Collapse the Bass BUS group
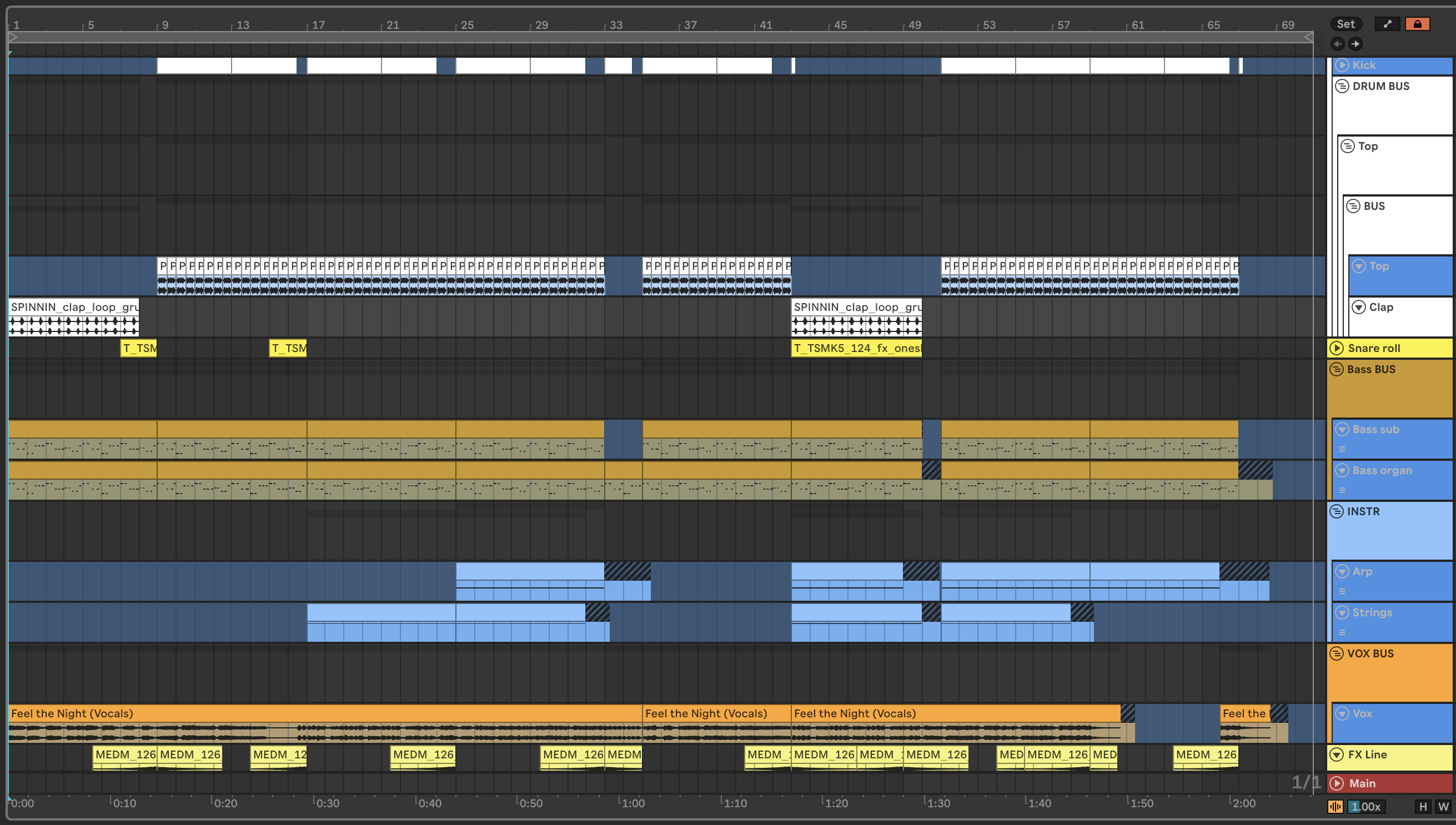1456x825 pixels. click(1337, 369)
